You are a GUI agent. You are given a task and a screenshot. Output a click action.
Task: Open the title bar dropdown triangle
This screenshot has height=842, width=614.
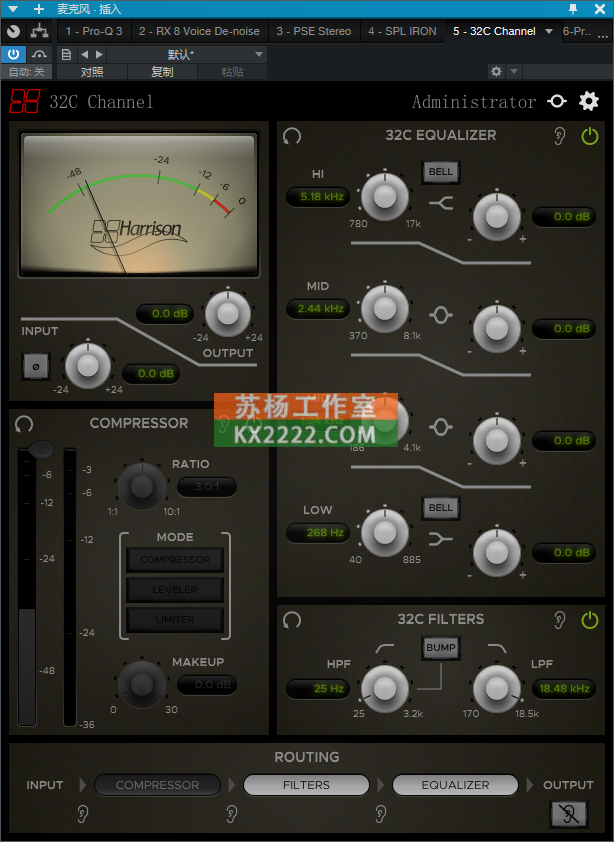[12, 9]
